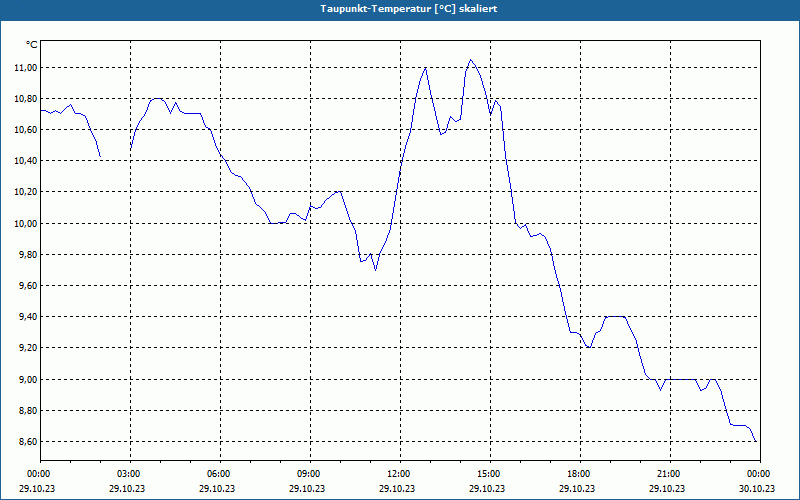Select the '9,00' y-axis label
The height and width of the screenshot is (500, 800).
click(x=29, y=380)
